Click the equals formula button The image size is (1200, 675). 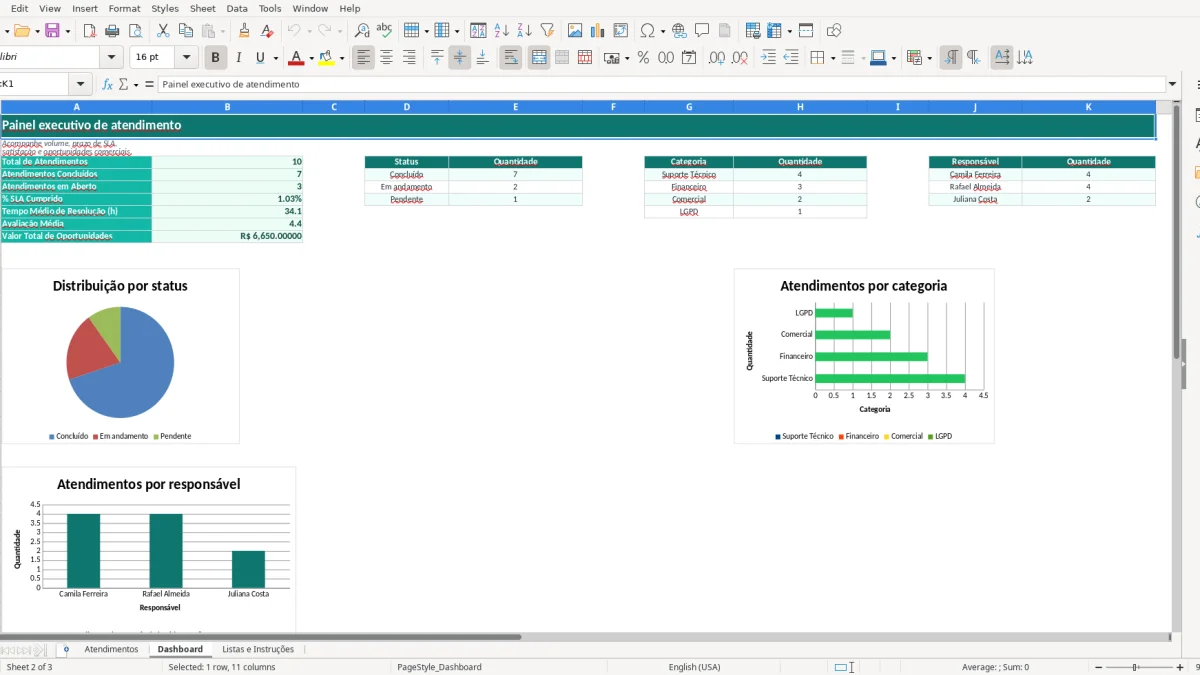[149, 84]
